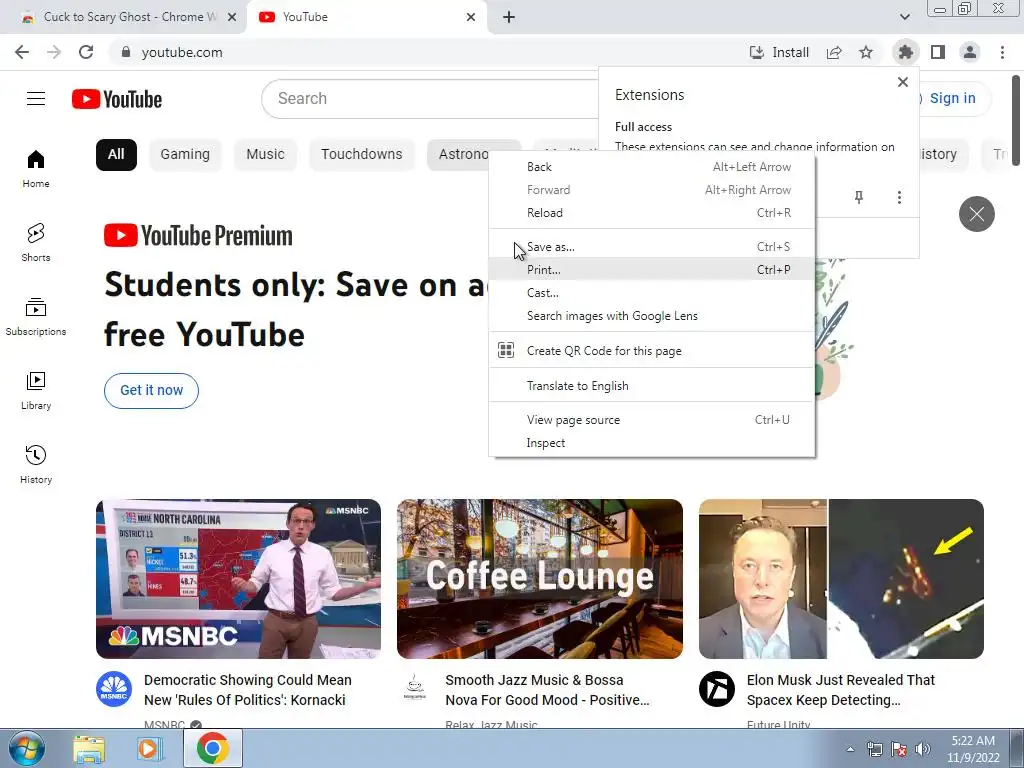Choose Reload in the context menu
This screenshot has height=768, width=1024.
(x=652, y=213)
